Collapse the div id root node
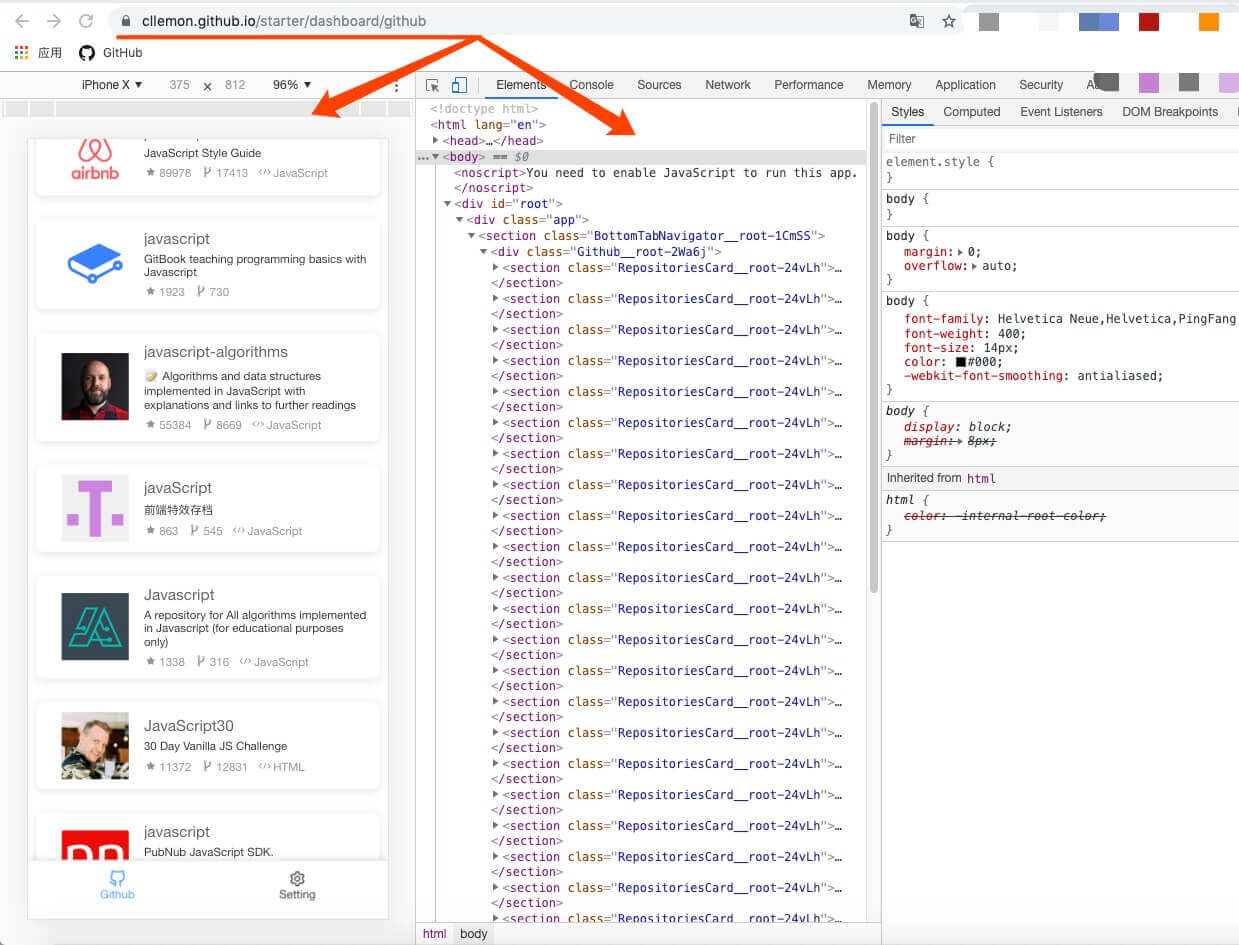The height and width of the screenshot is (945, 1239). [x=447, y=204]
